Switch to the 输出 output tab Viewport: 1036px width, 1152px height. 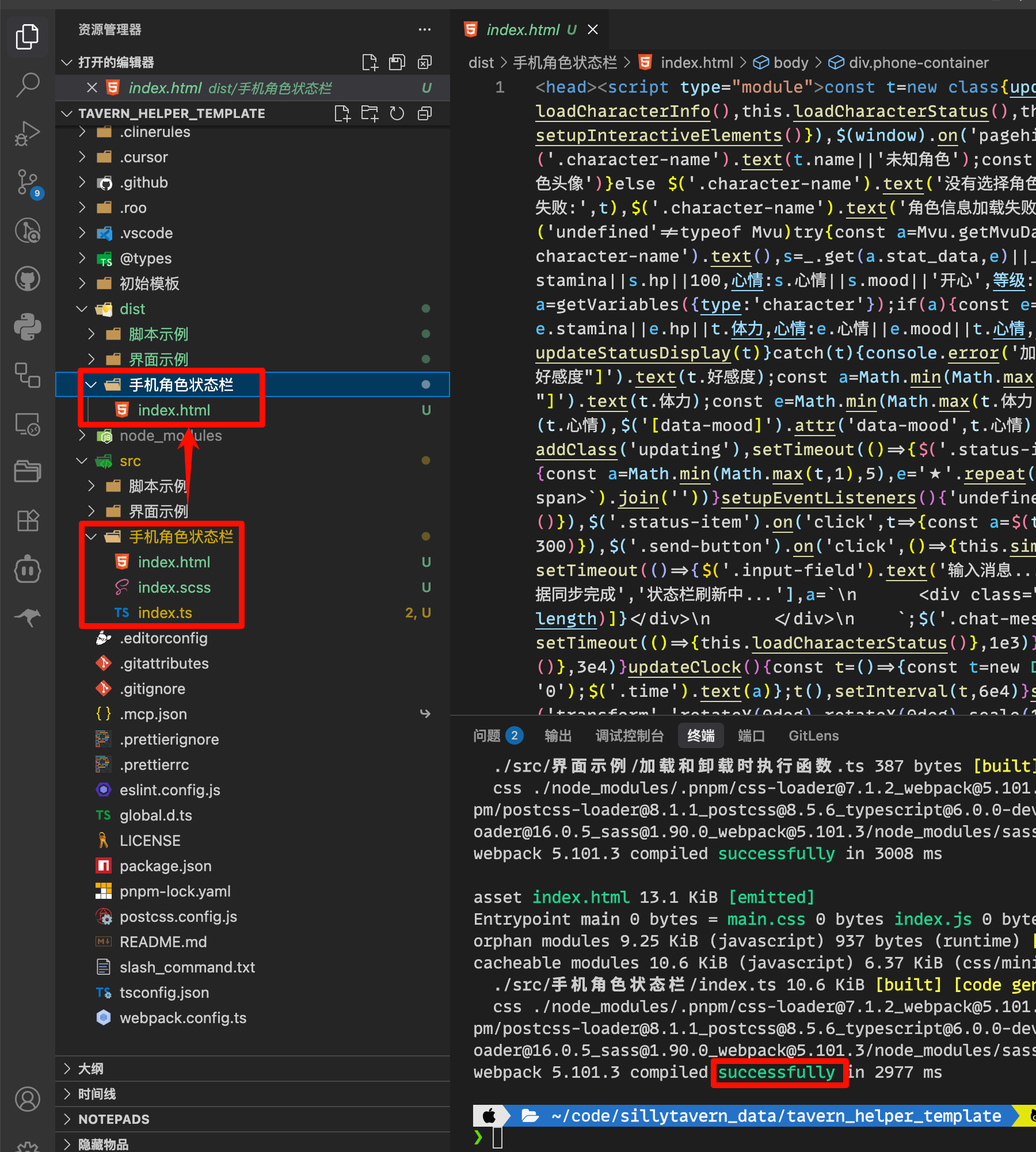pyautogui.click(x=558, y=735)
